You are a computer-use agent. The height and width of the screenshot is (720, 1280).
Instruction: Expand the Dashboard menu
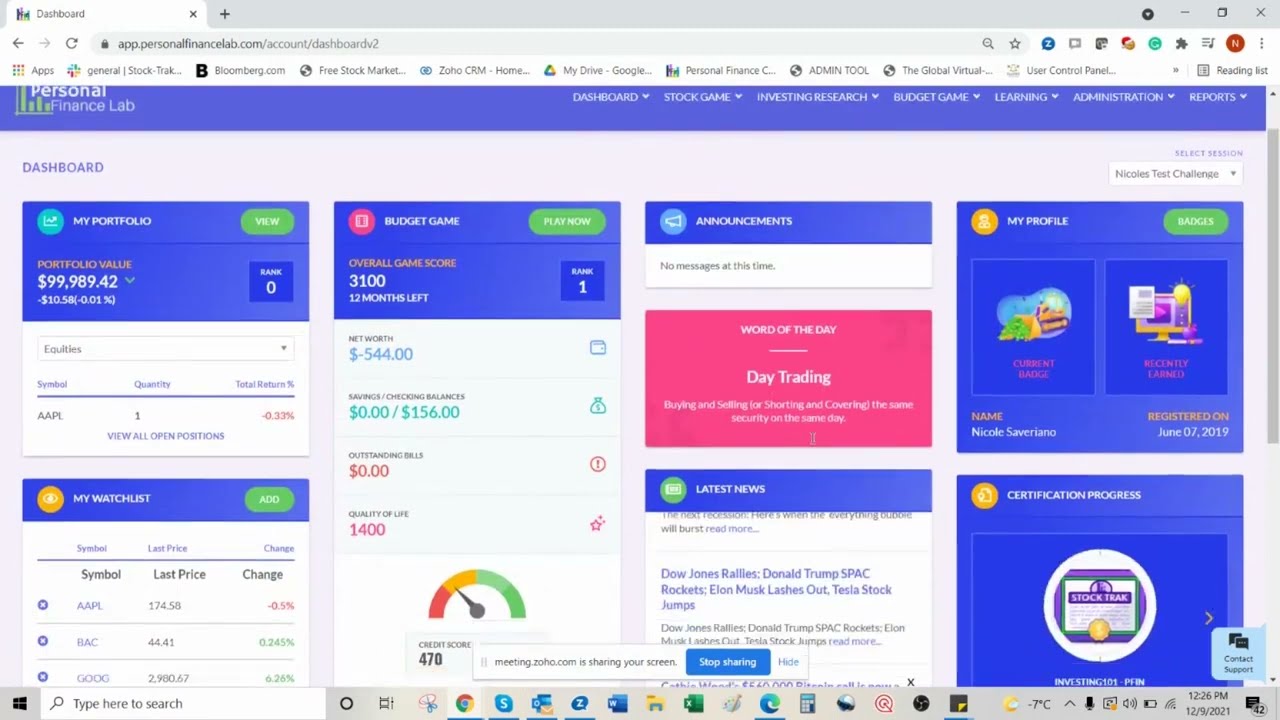coord(611,97)
